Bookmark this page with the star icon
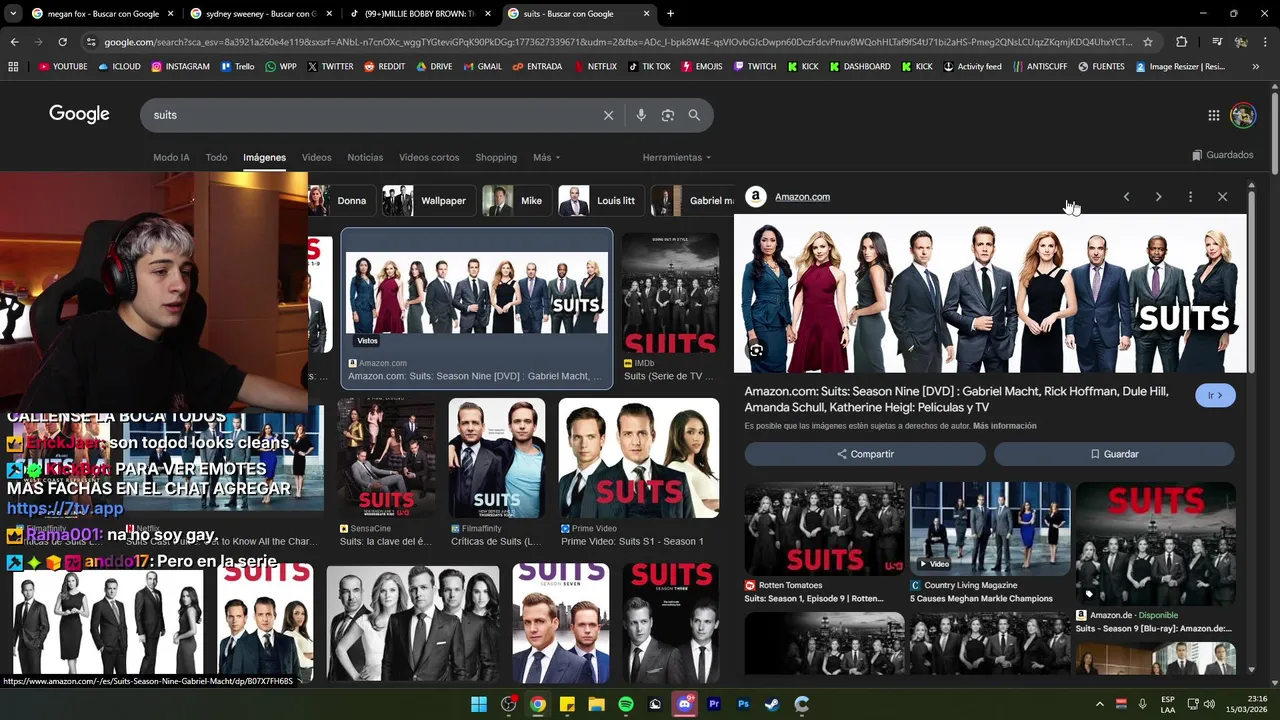The height and width of the screenshot is (720, 1280). click(1148, 42)
